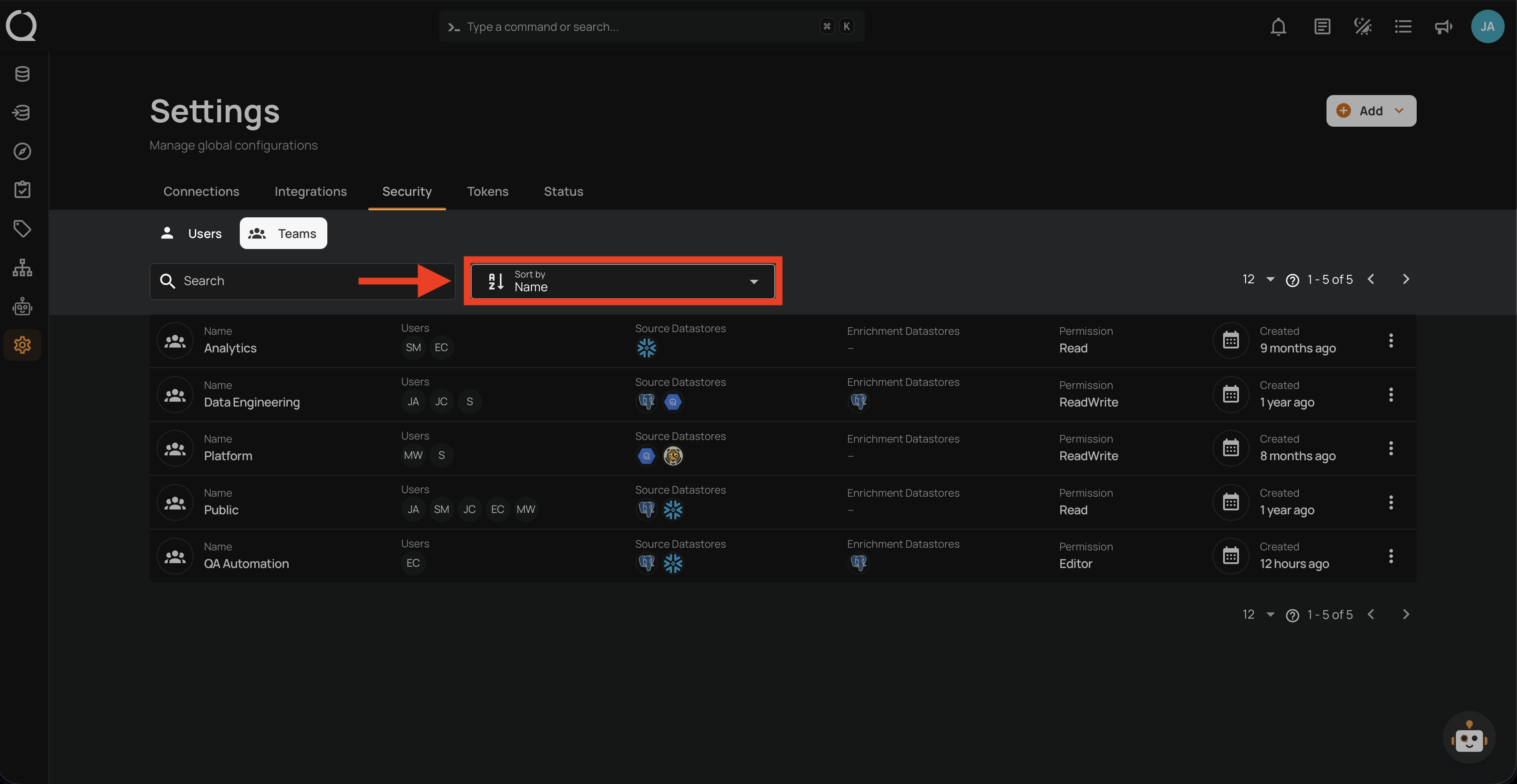Click the MW user chip in Public row
1517x784 pixels.
pyautogui.click(x=525, y=509)
